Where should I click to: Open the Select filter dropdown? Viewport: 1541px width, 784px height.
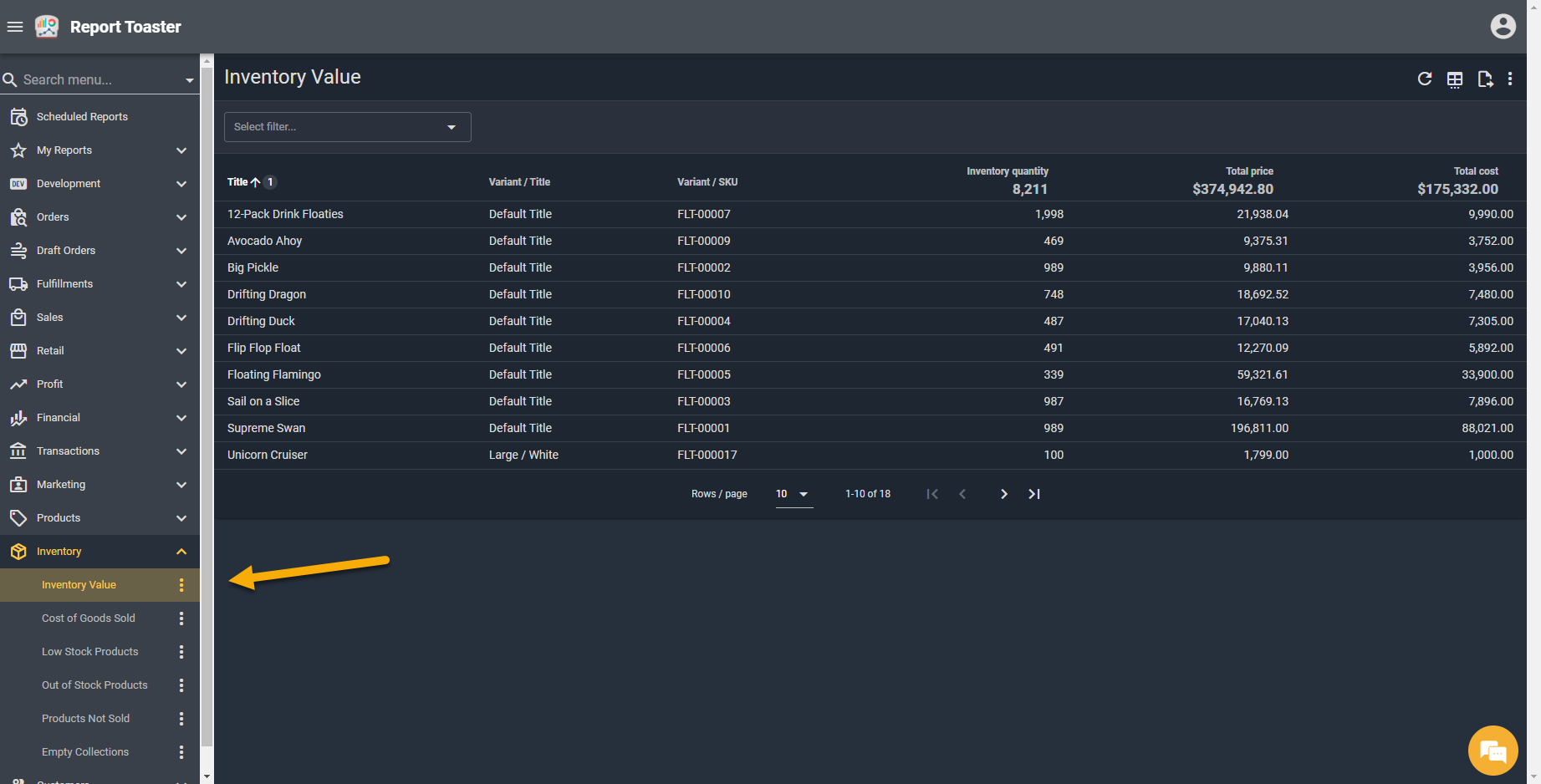click(x=347, y=127)
